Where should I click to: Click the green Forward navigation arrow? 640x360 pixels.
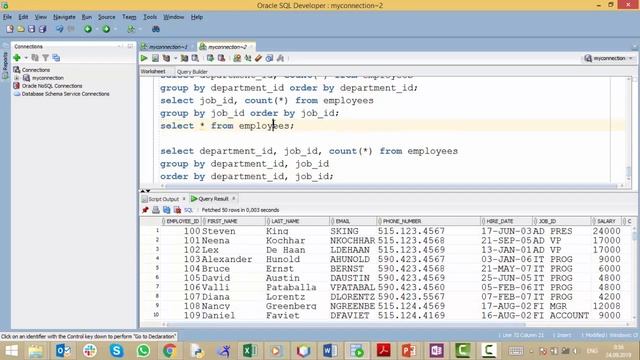click(x=106, y=29)
